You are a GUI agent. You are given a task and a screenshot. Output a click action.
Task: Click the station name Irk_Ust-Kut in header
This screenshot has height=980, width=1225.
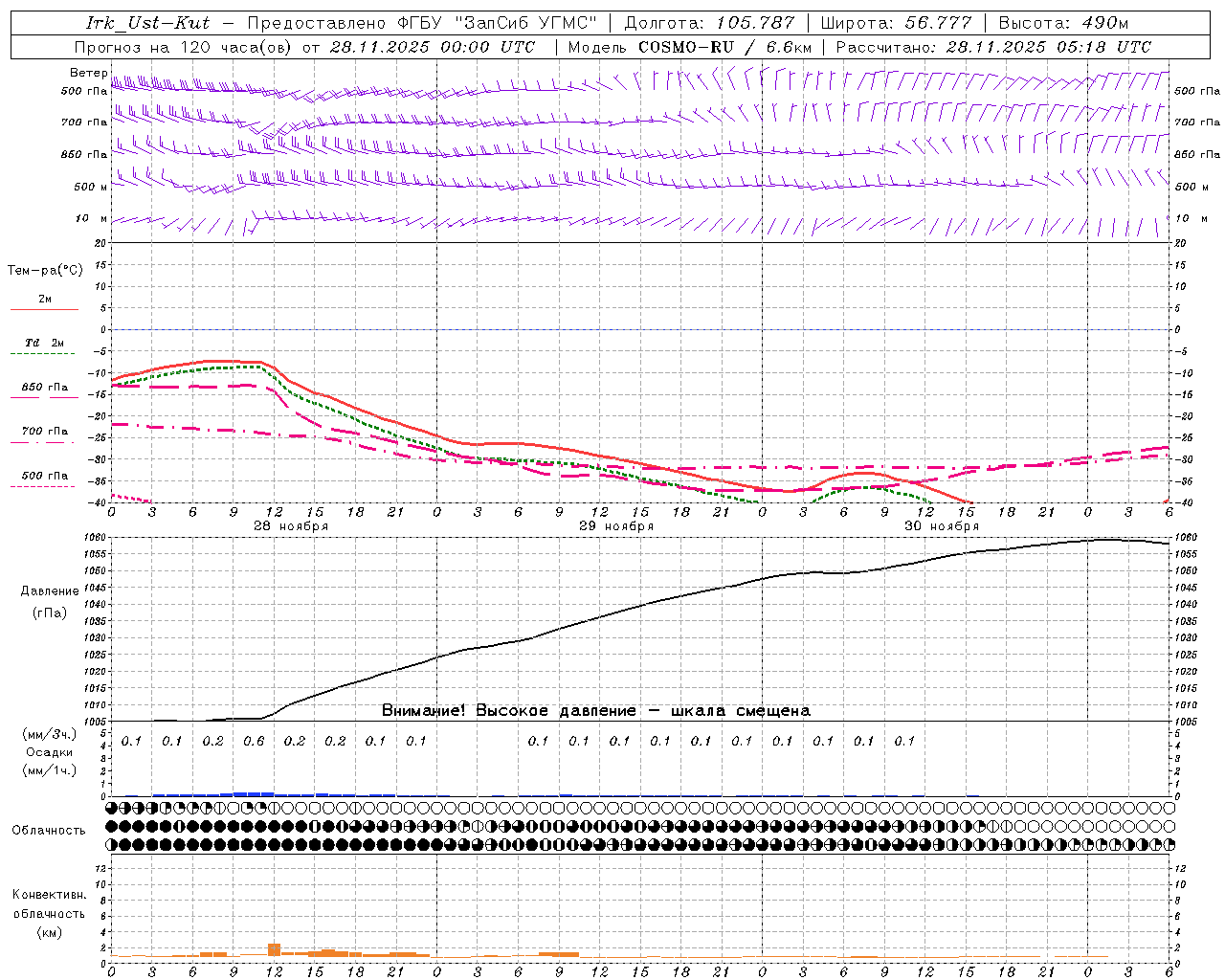(x=147, y=23)
